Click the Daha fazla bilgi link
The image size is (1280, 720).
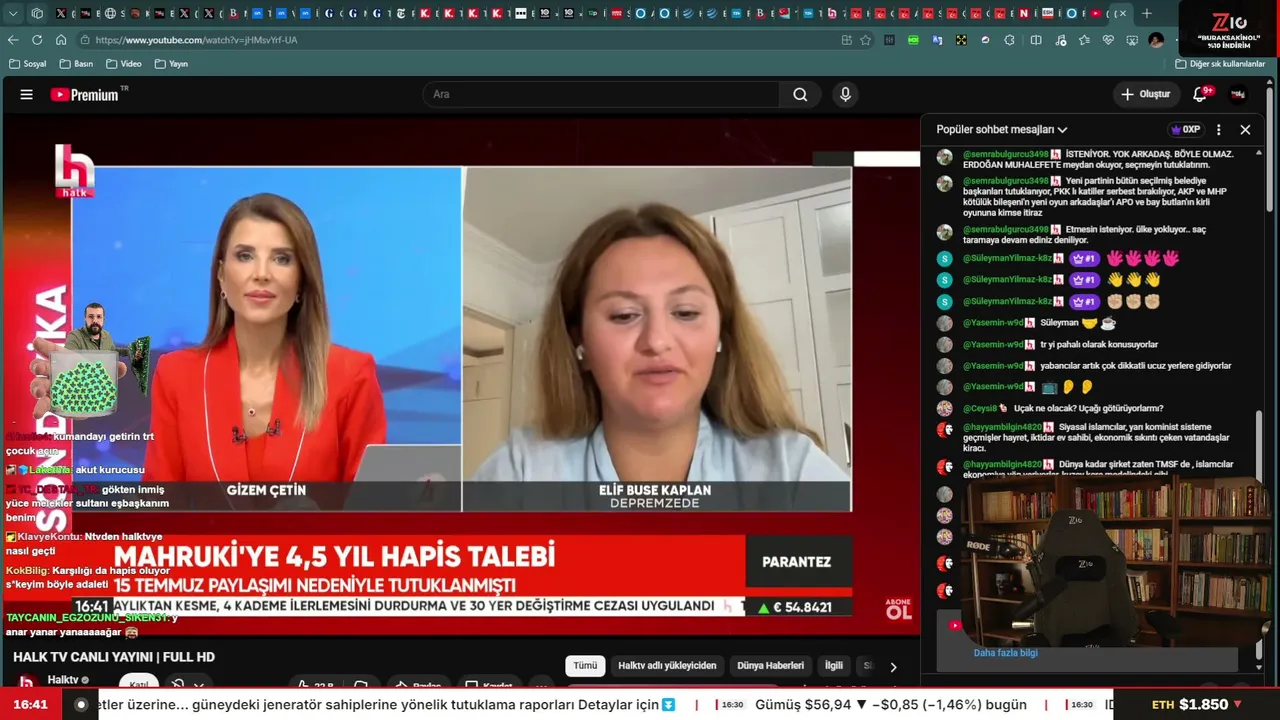(x=1006, y=653)
